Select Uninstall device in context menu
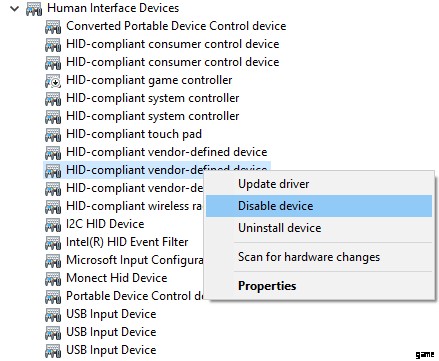 [280, 228]
